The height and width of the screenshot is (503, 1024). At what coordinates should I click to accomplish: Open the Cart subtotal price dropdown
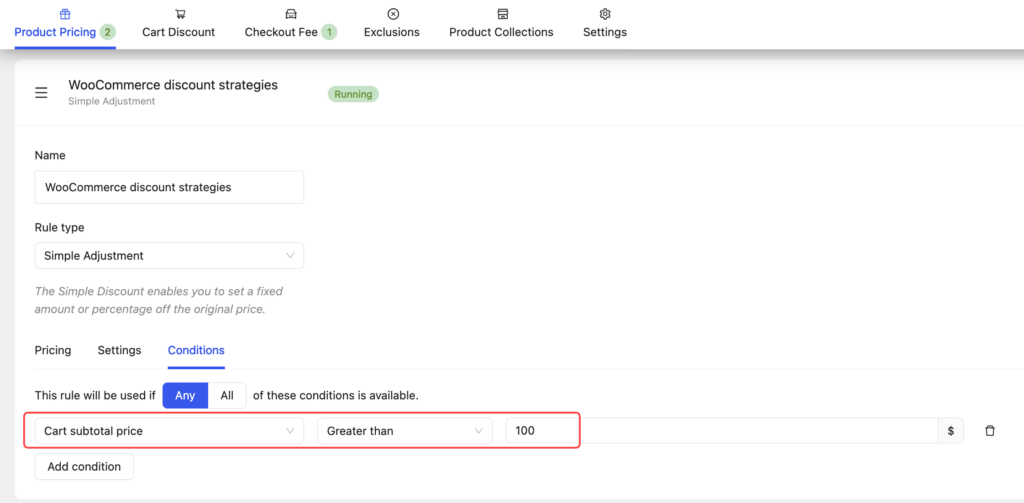click(169, 431)
